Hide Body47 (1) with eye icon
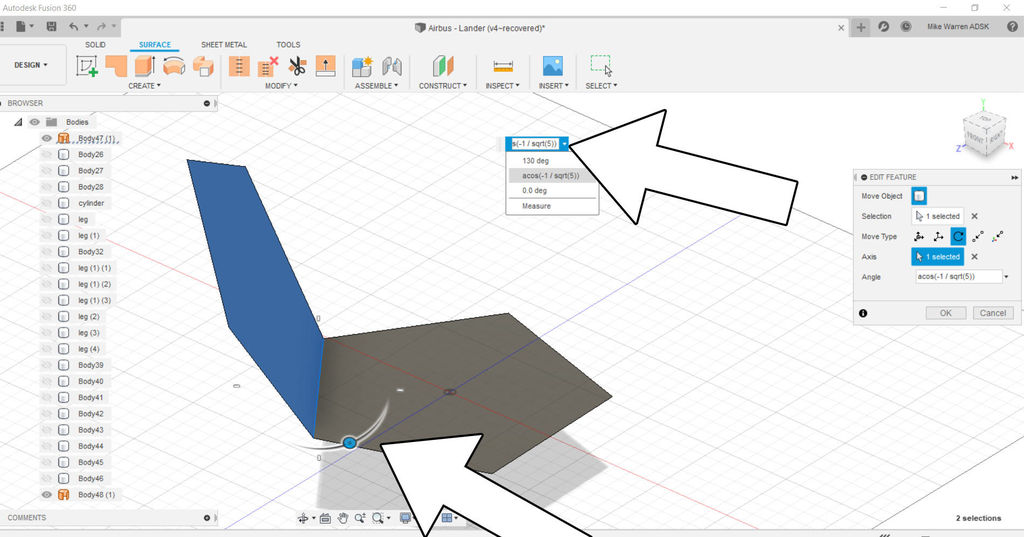The width and height of the screenshot is (1024, 537). [46, 138]
